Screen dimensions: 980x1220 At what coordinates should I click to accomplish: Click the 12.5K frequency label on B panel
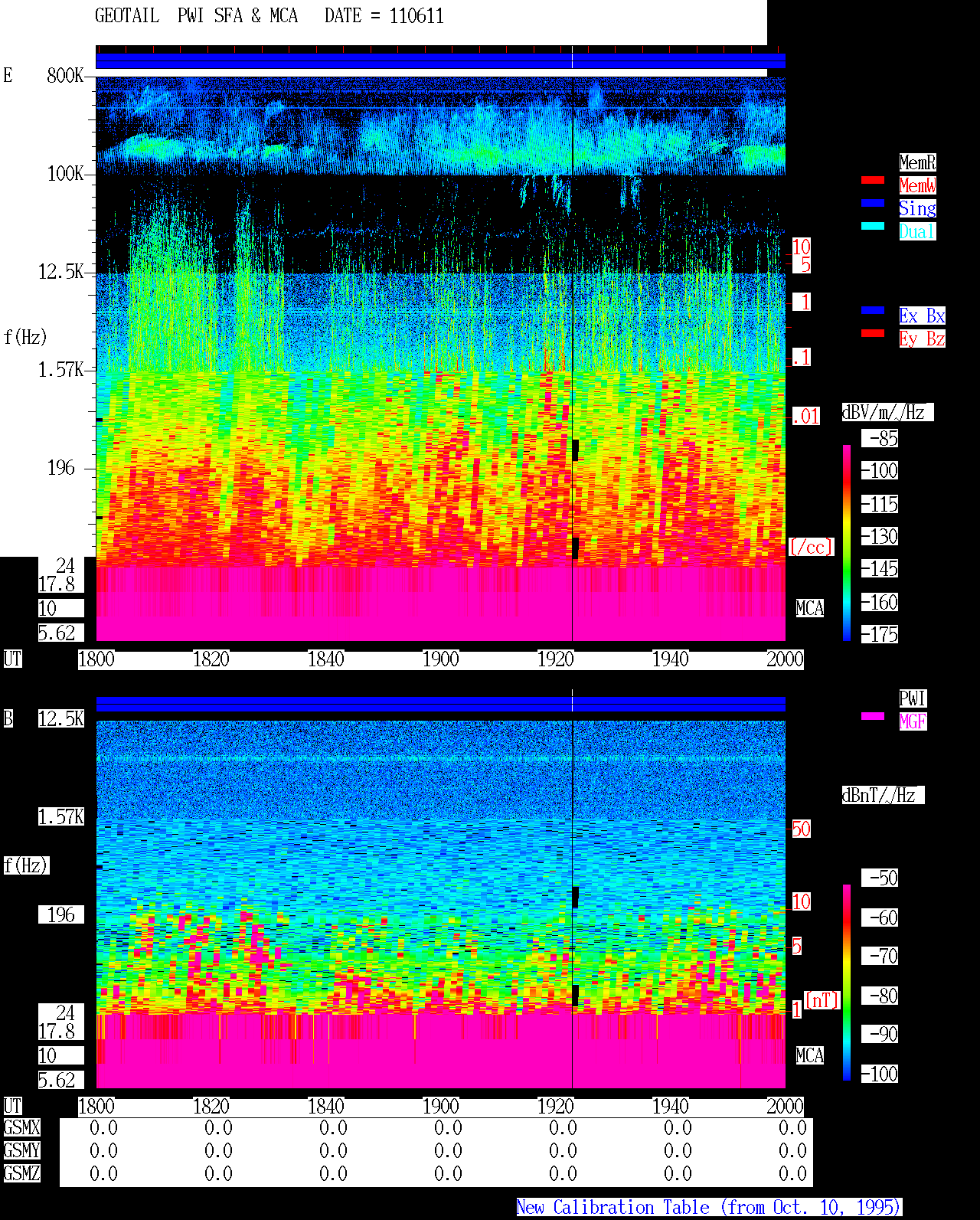(x=61, y=718)
